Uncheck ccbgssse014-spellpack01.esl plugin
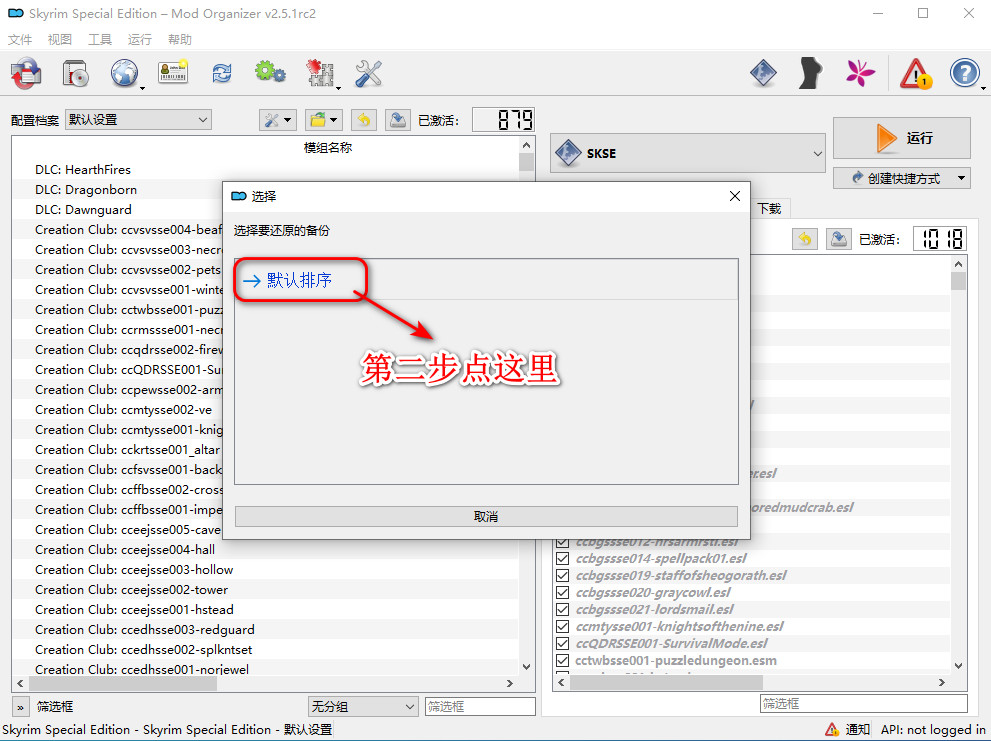The width and height of the screenshot is (991, 741). 562,558
